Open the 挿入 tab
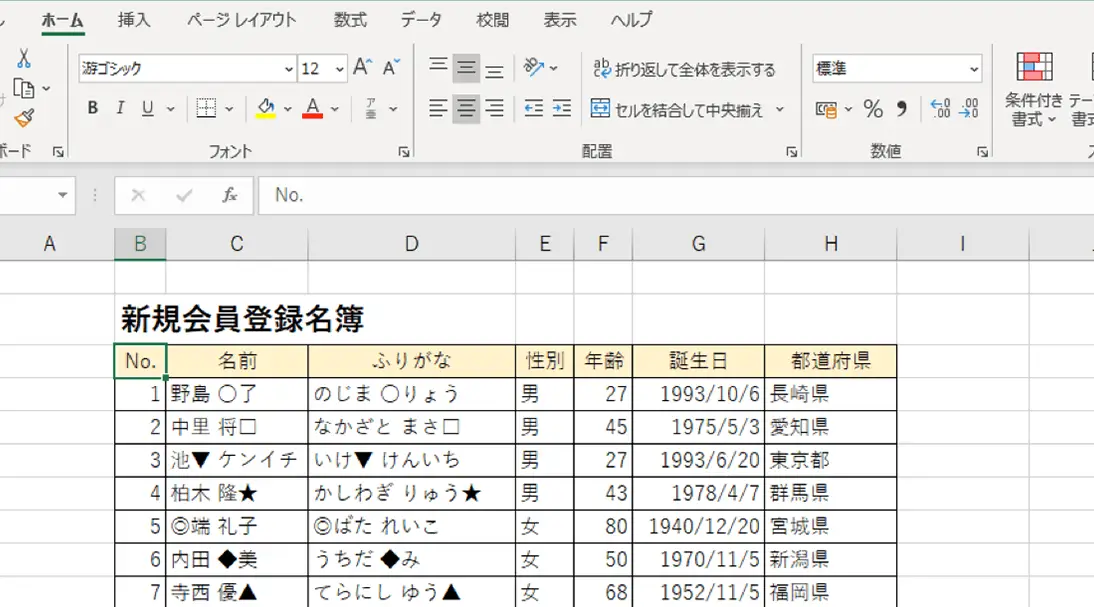 pos(133,20)
